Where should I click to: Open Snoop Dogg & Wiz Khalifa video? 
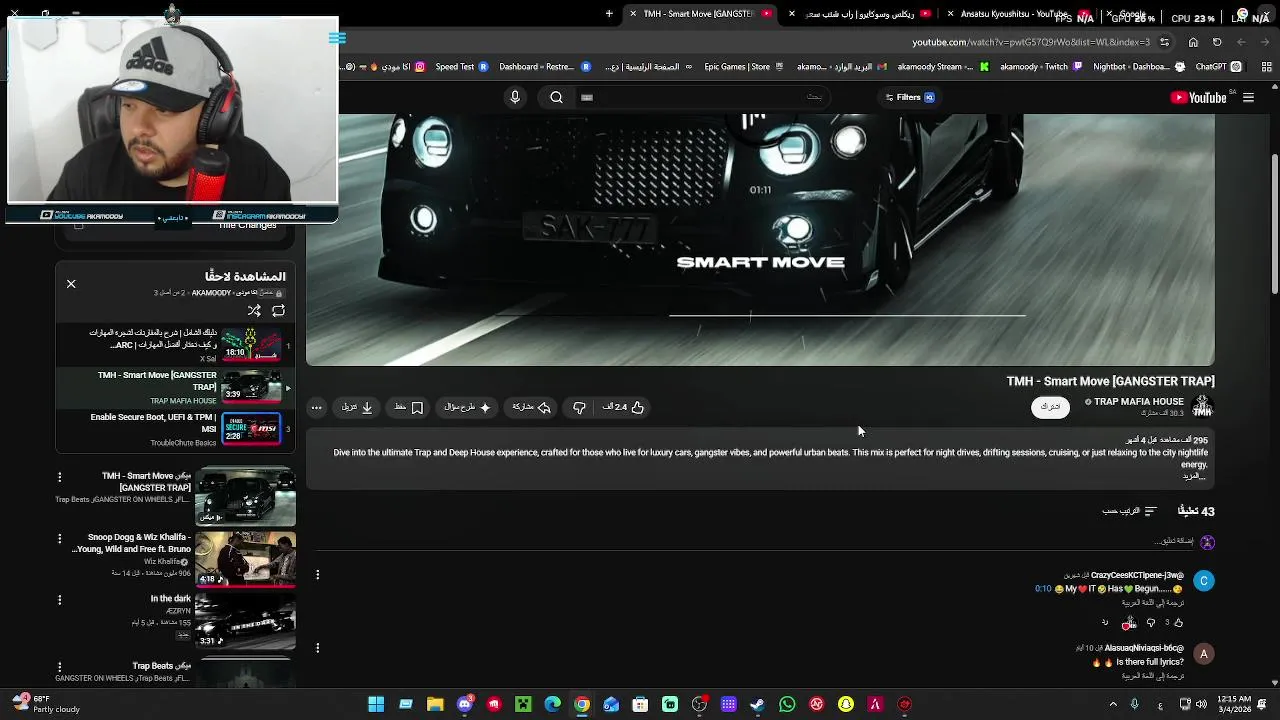coord(245,559)
